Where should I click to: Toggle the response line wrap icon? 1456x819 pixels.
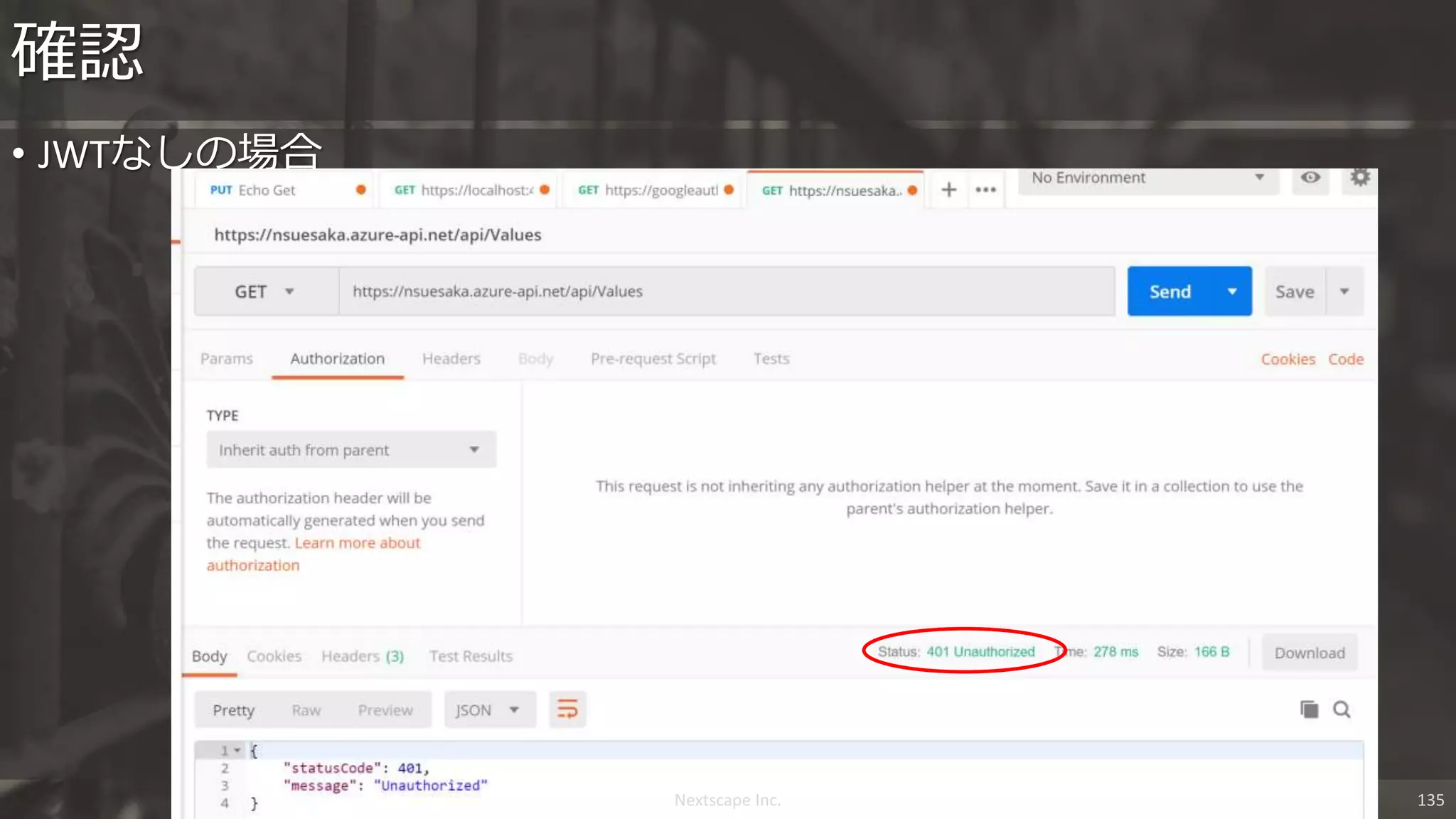tap(567, 710)
